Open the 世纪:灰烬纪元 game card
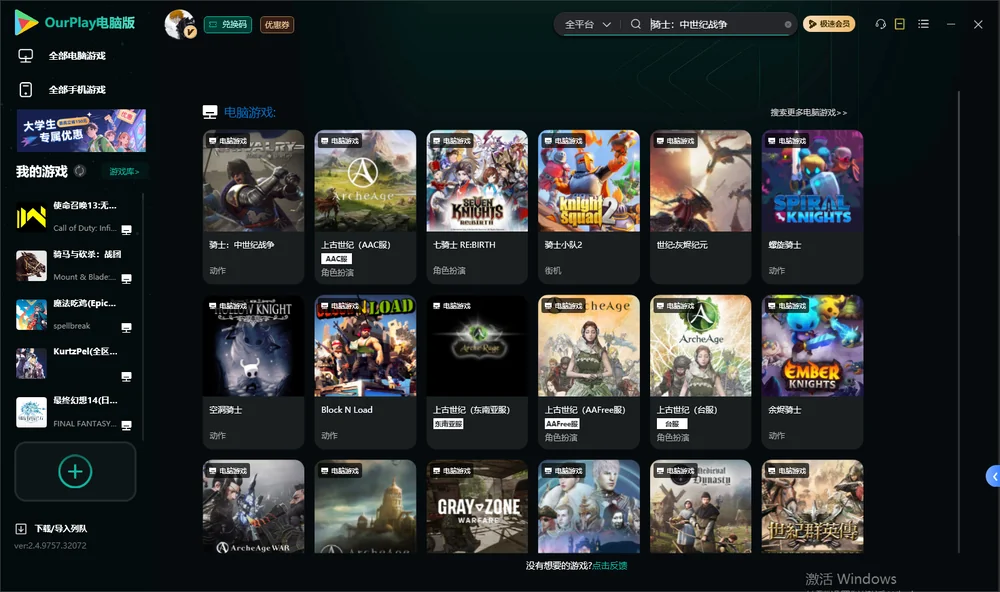 (700, 207)
